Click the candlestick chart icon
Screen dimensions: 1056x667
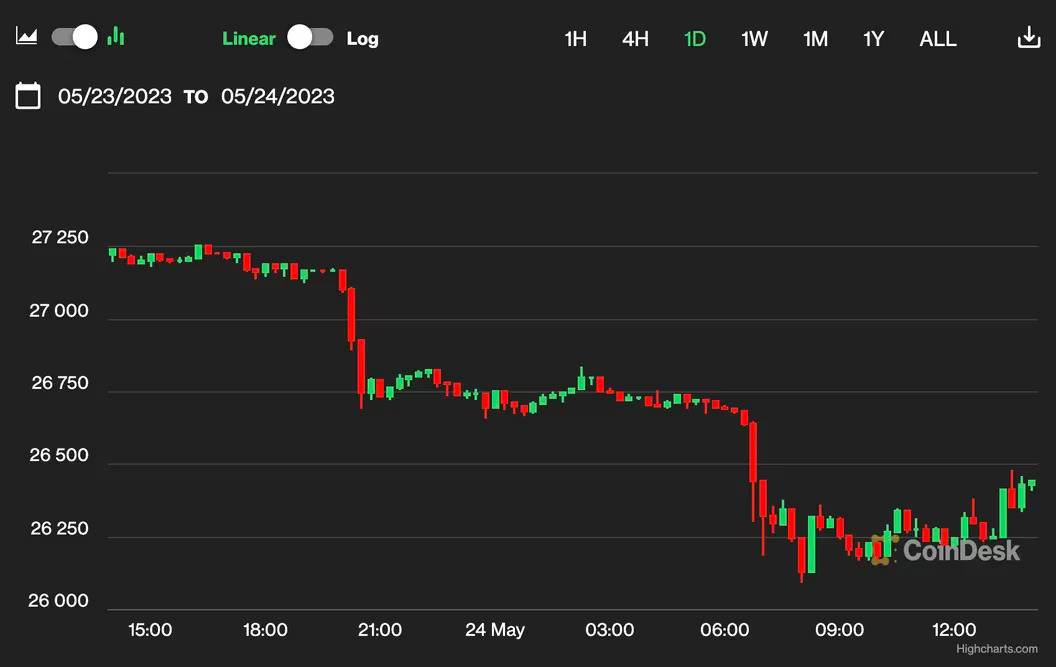(116, 37)
